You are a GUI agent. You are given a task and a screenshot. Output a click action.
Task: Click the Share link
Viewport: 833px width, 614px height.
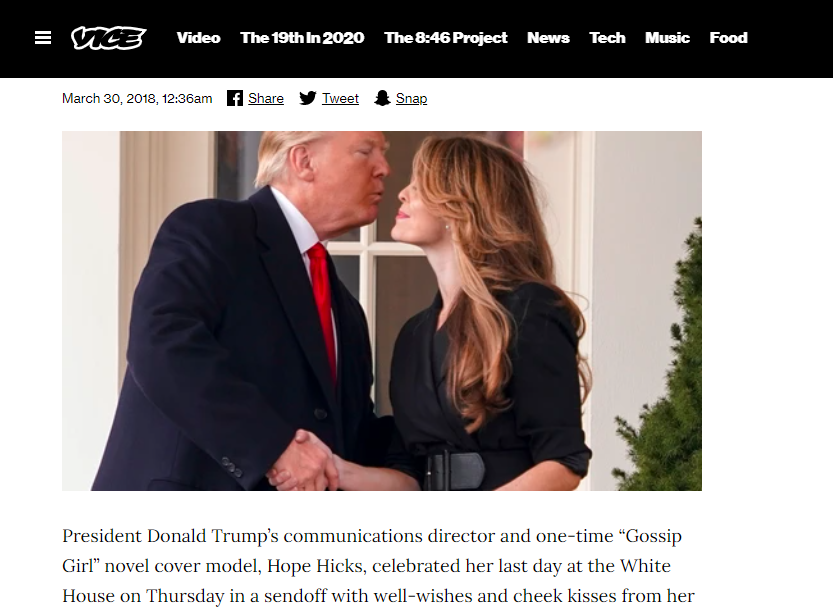[266, 99]
